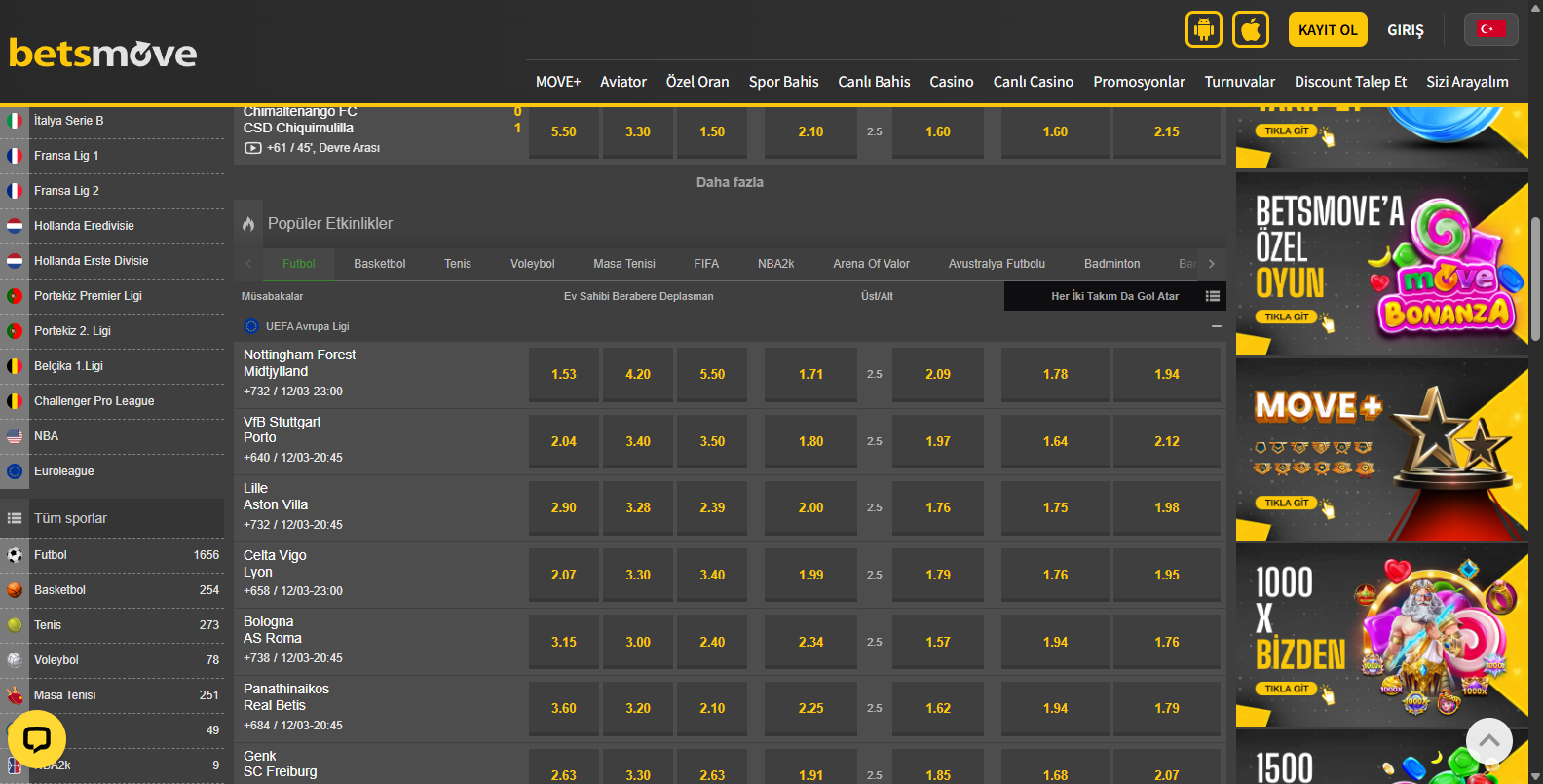
Task: Click the France flag icon for Fransa Lig 1
Action: click(15, 156)
